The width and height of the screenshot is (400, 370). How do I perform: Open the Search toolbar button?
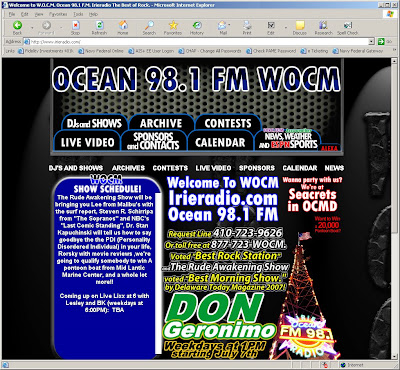[149, 27]
